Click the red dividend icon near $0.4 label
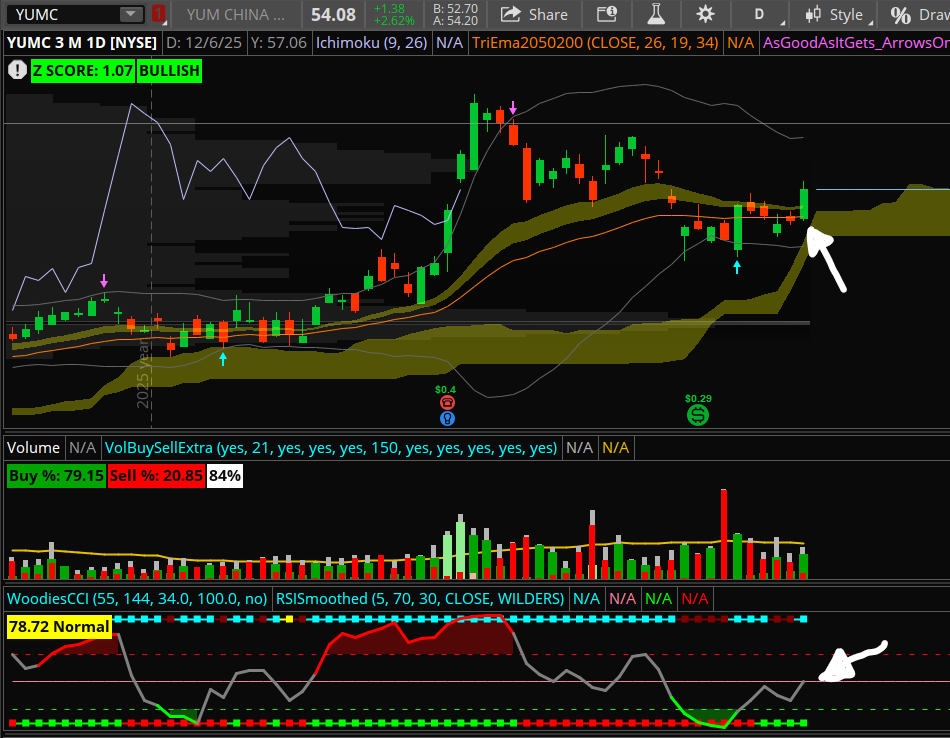Screen dimensions: 950x738 447,402
